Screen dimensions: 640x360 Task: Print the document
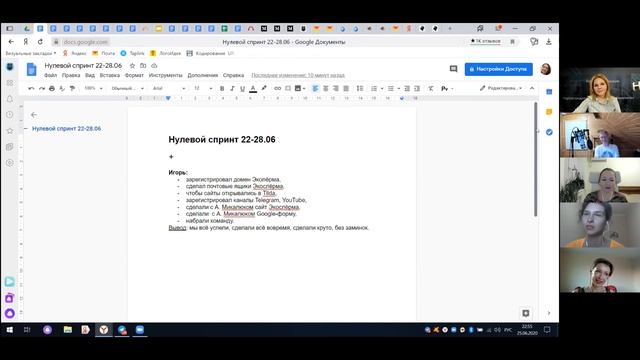[x=52, y=88]
